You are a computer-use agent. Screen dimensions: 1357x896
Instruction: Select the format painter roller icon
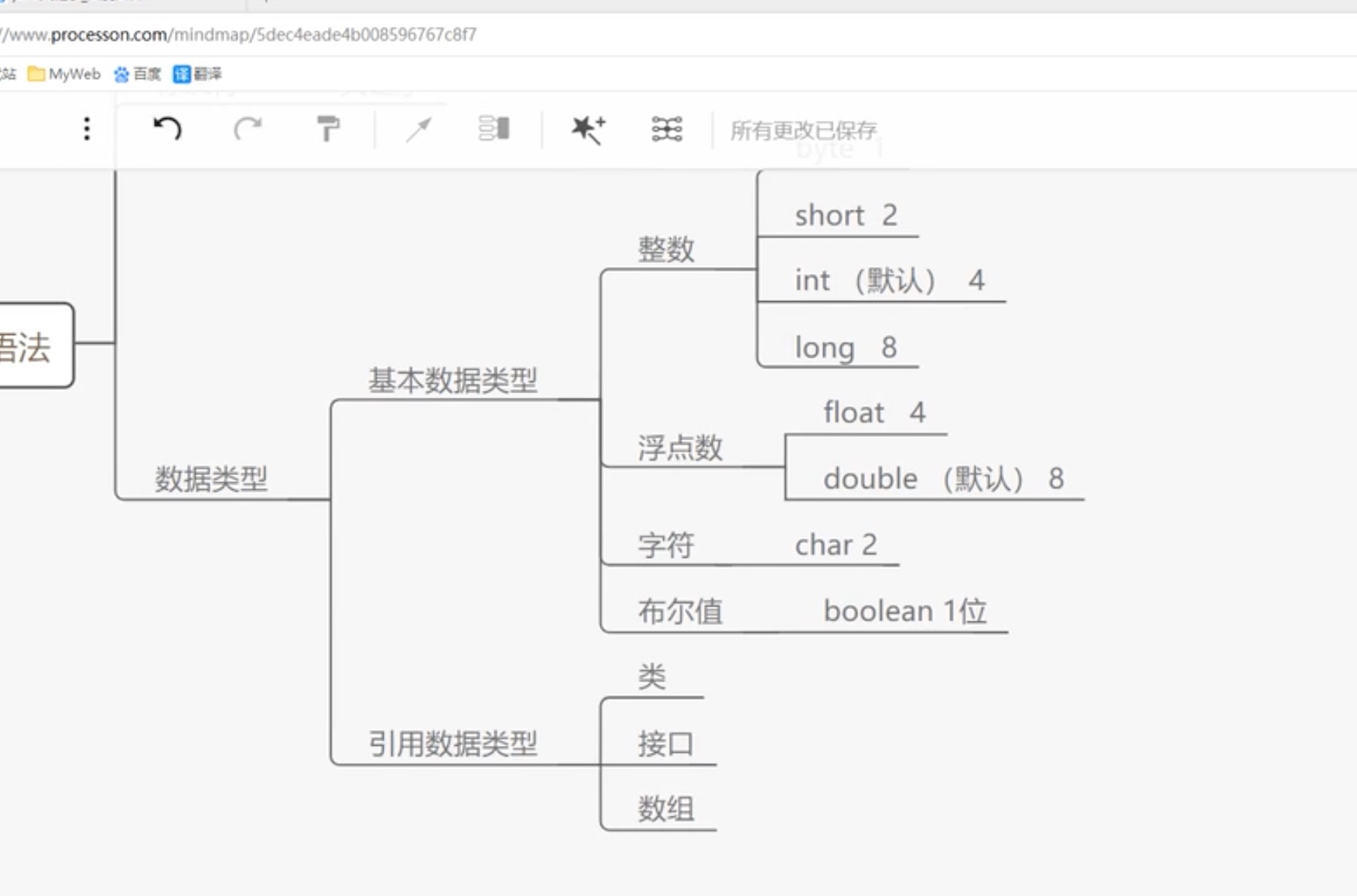(x=329, y=129)
